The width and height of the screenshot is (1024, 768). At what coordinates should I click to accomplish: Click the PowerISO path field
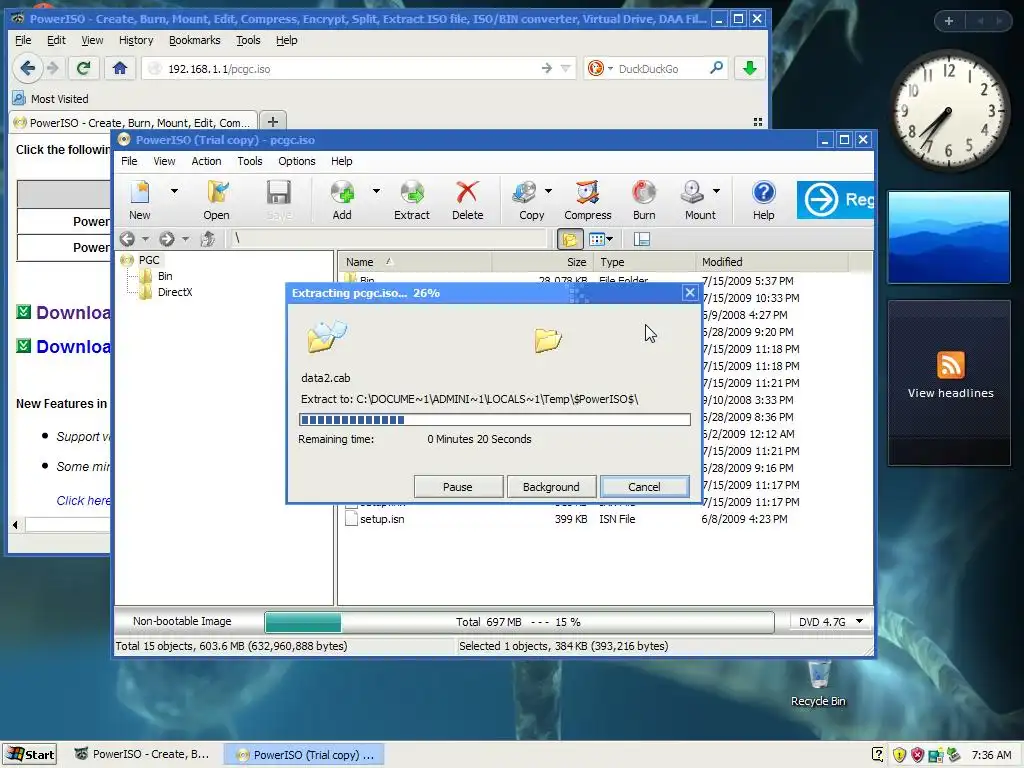click(x=388, y=239)
